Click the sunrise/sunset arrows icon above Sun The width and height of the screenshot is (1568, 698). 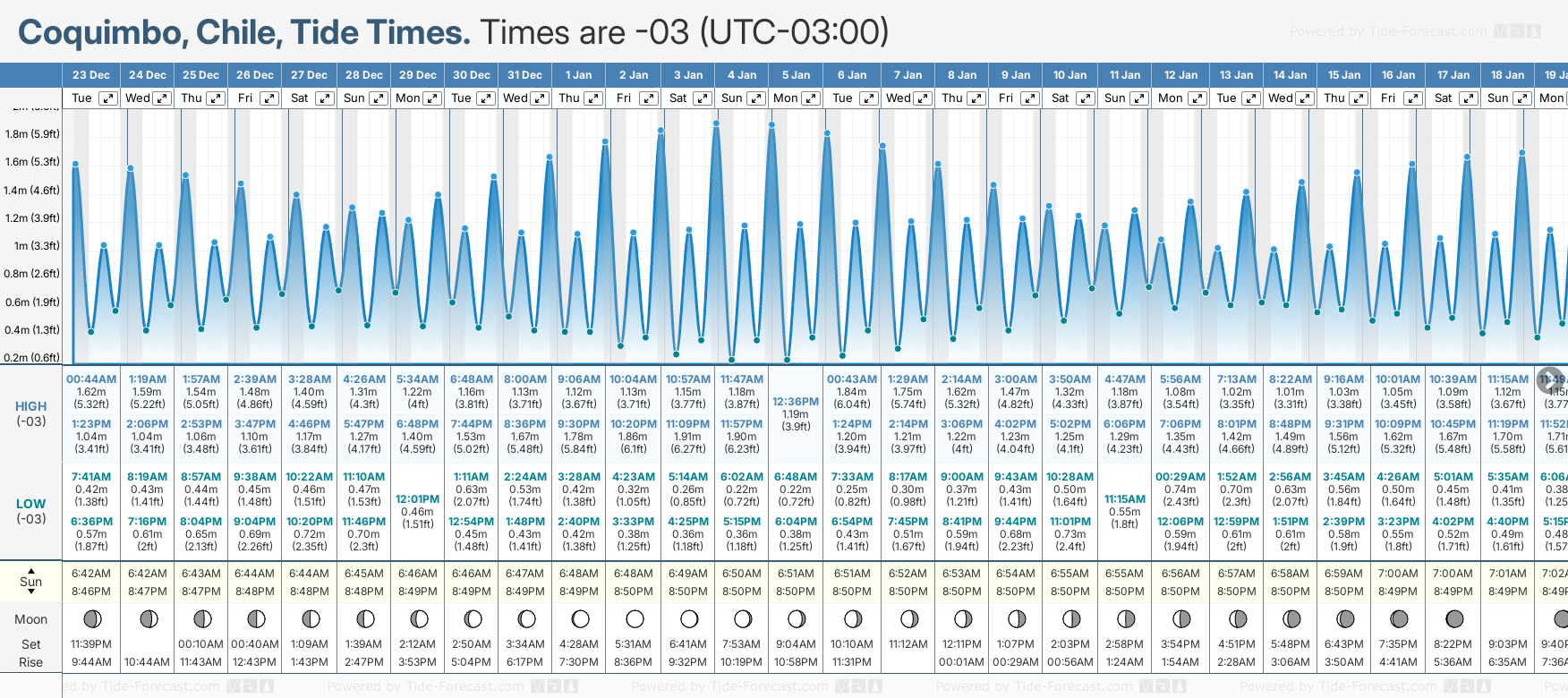31,581
